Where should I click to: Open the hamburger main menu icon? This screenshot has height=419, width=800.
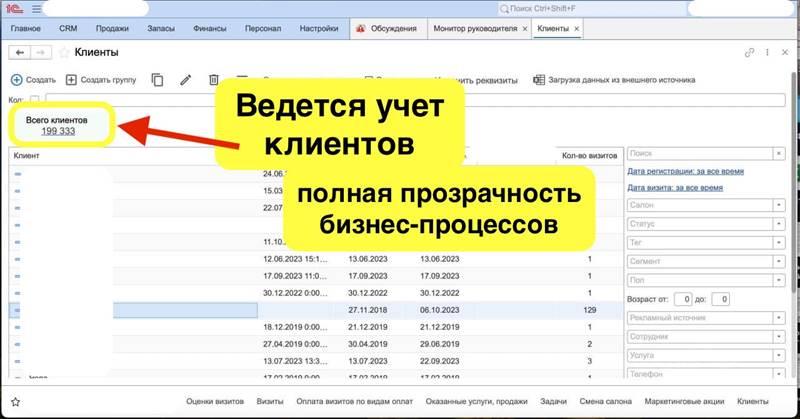coord(37,9)
